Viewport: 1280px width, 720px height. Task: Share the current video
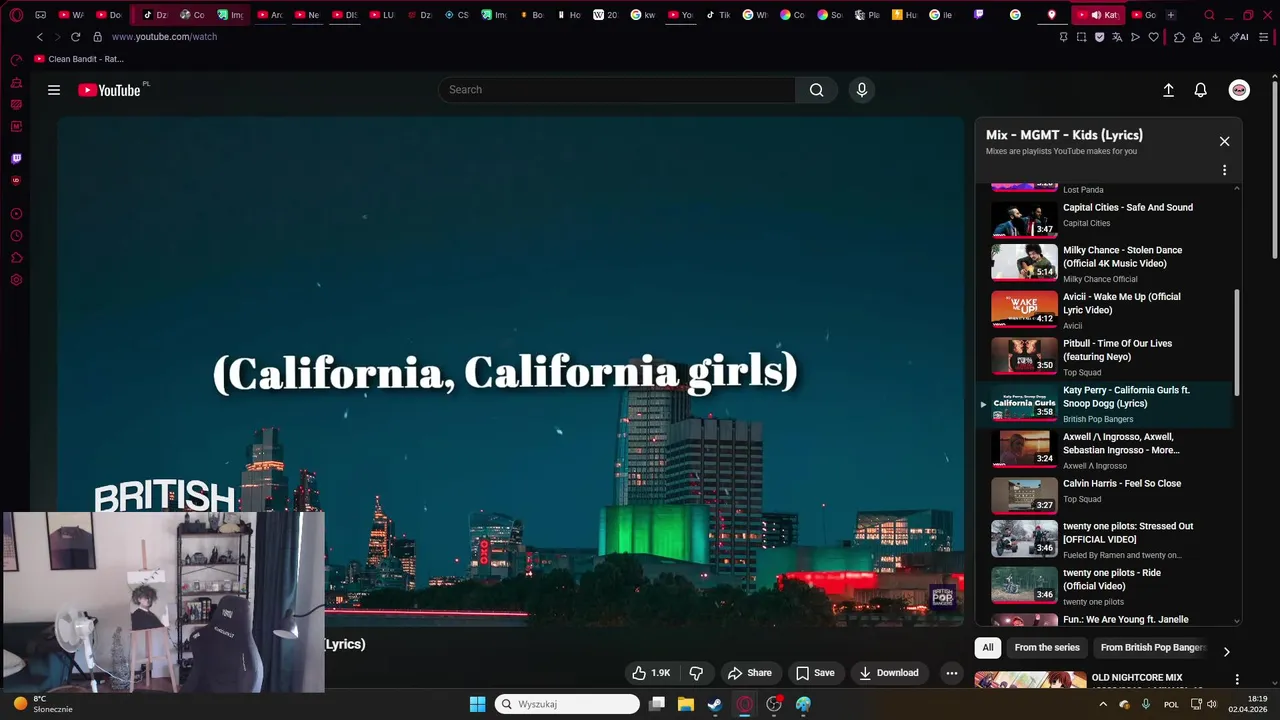point(749,673)
